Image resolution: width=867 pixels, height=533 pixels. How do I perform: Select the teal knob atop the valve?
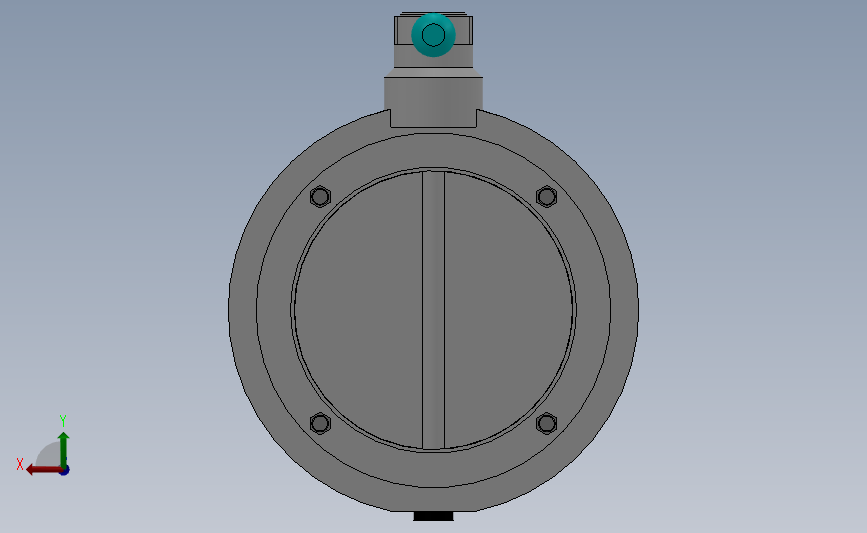coord(434,35)
